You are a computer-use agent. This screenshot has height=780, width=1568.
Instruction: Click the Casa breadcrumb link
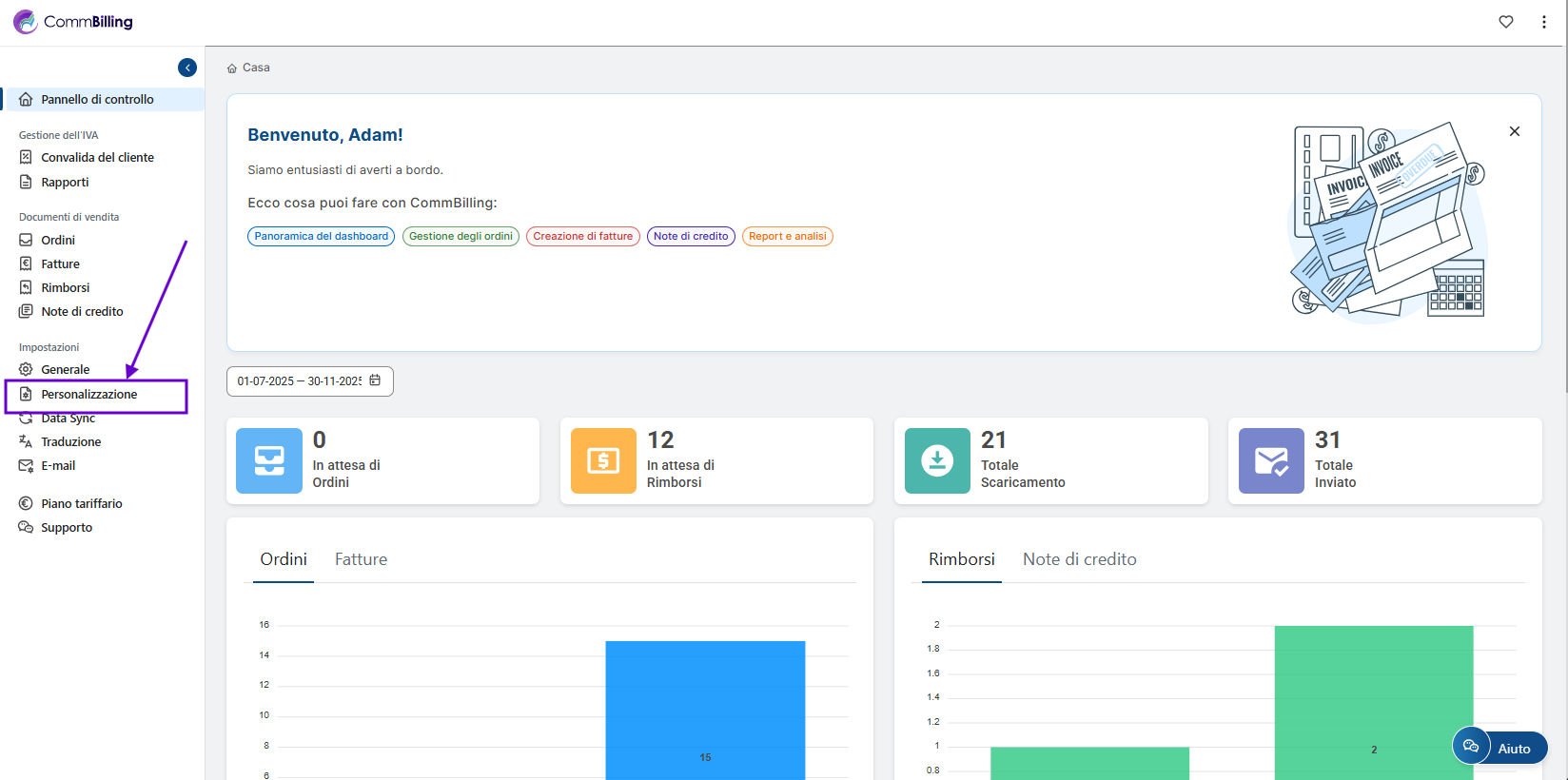pyautogui.click(x=255, y=68)
